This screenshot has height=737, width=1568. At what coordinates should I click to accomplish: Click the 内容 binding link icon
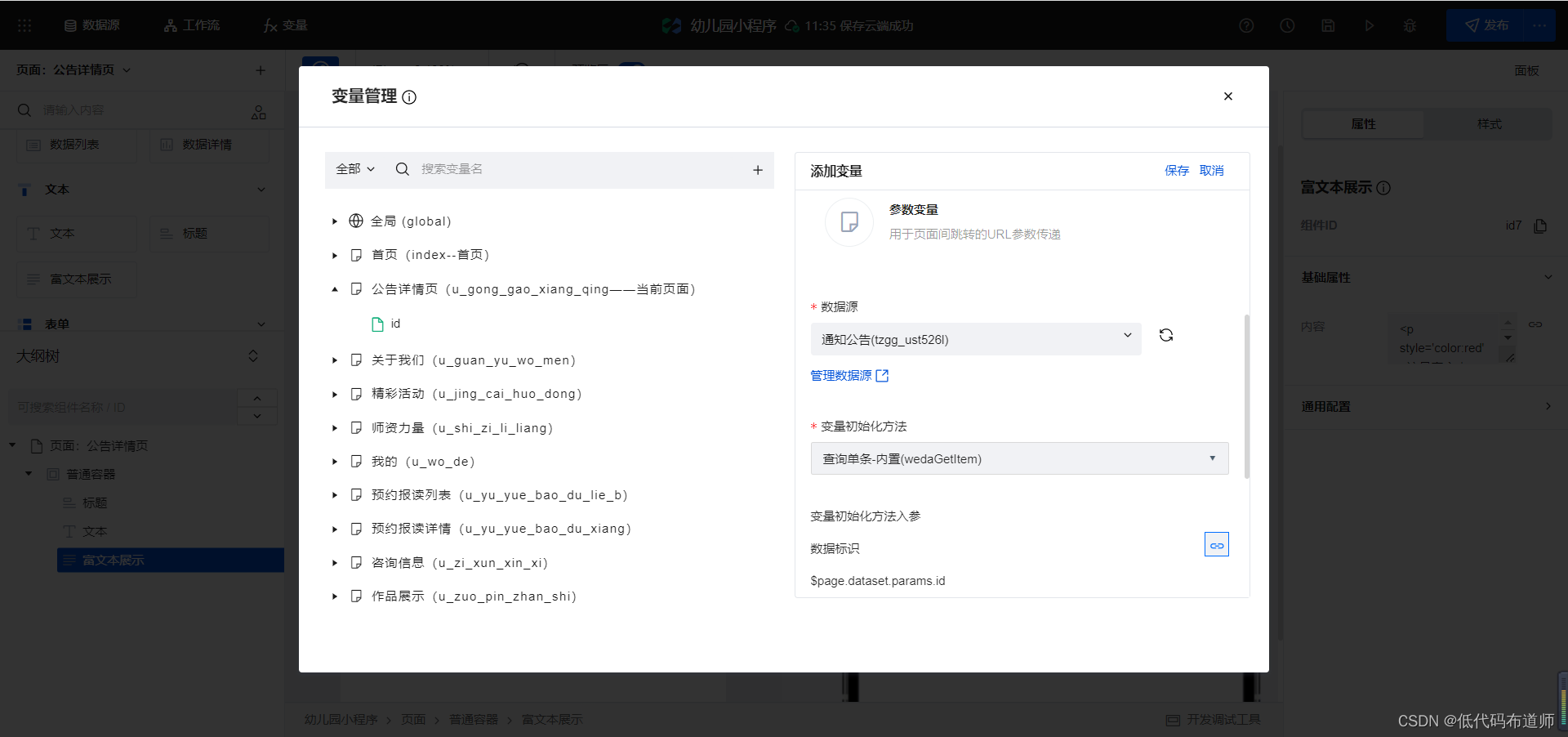coord(1535,324)
